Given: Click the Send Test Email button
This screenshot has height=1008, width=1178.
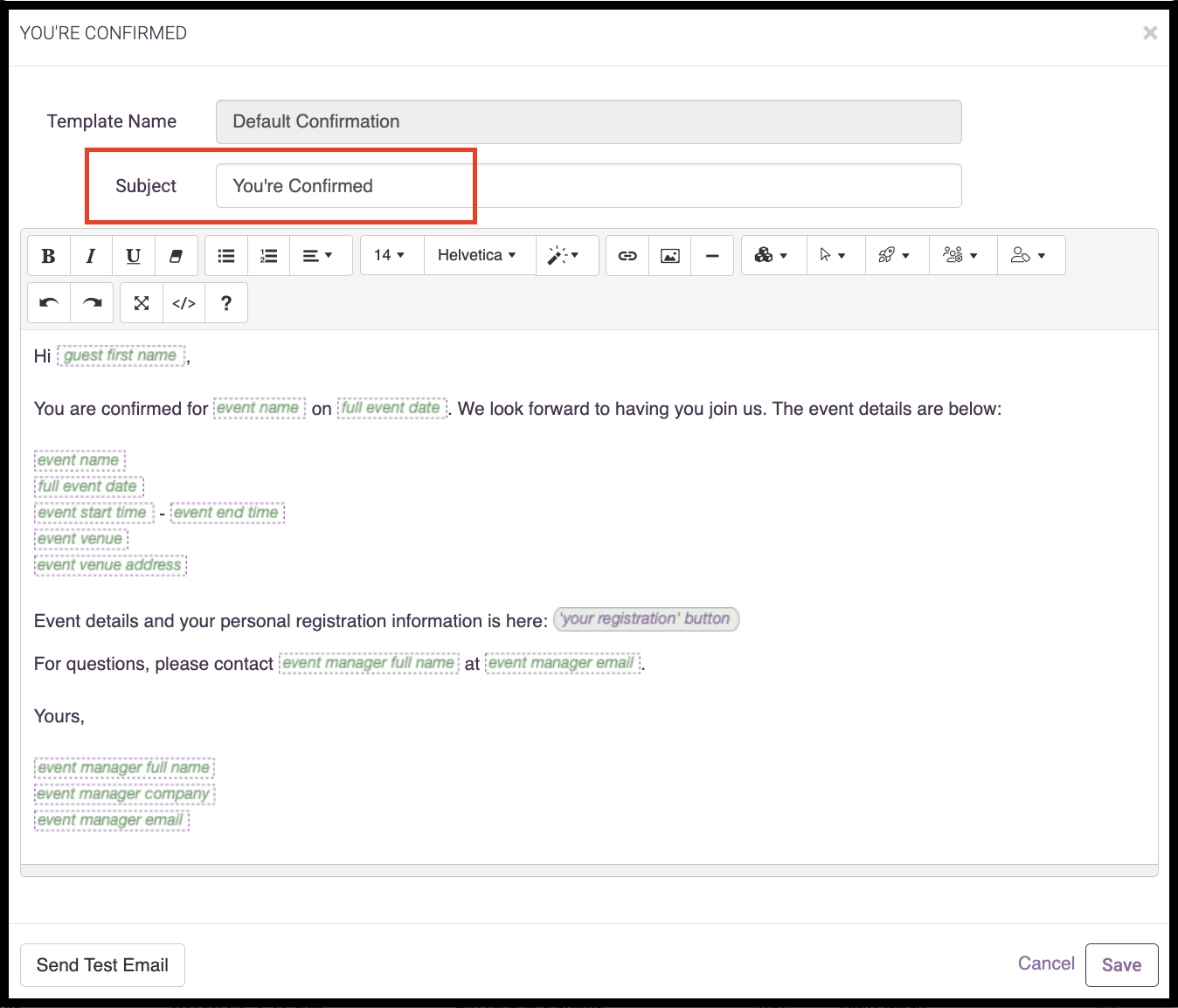Looking at the screenshot, I should [102, 964].
